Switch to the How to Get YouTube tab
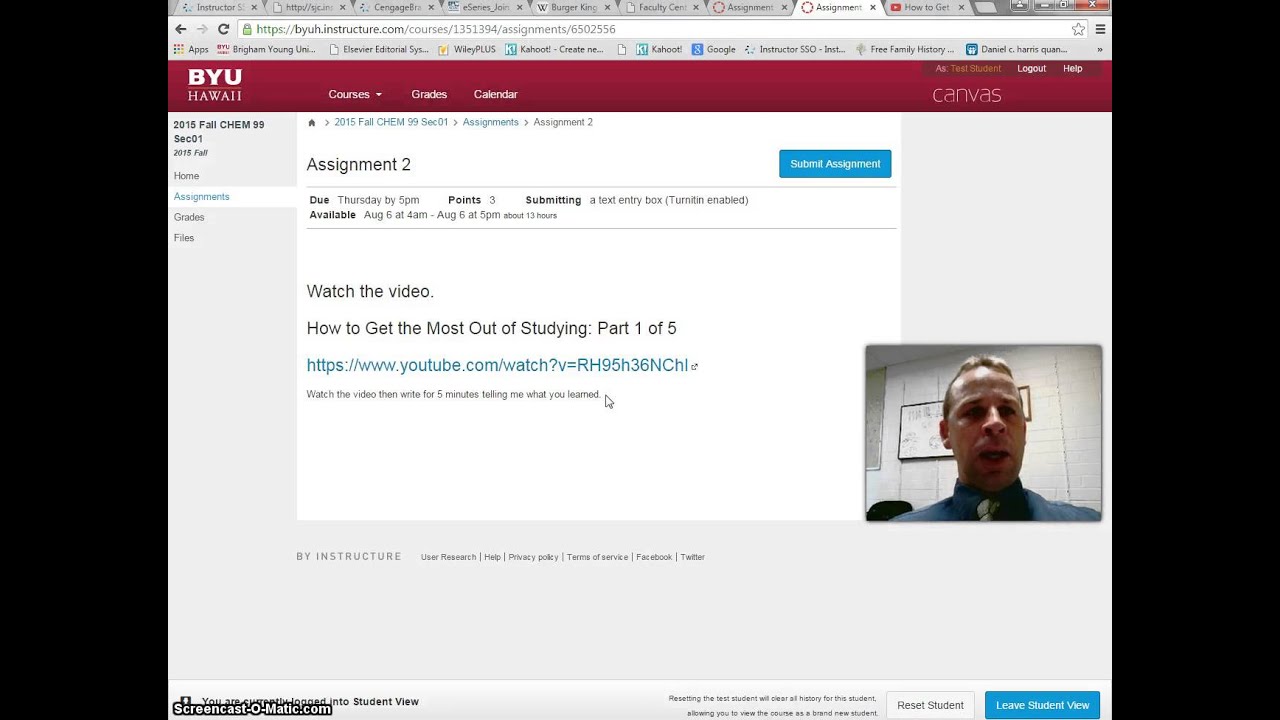The width and height of the screenshot is (1280, 720). [x=927, y=8]
